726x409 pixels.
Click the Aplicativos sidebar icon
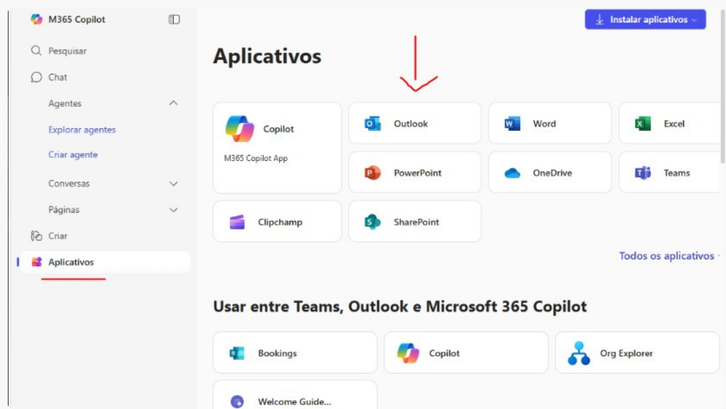(36, 262)
